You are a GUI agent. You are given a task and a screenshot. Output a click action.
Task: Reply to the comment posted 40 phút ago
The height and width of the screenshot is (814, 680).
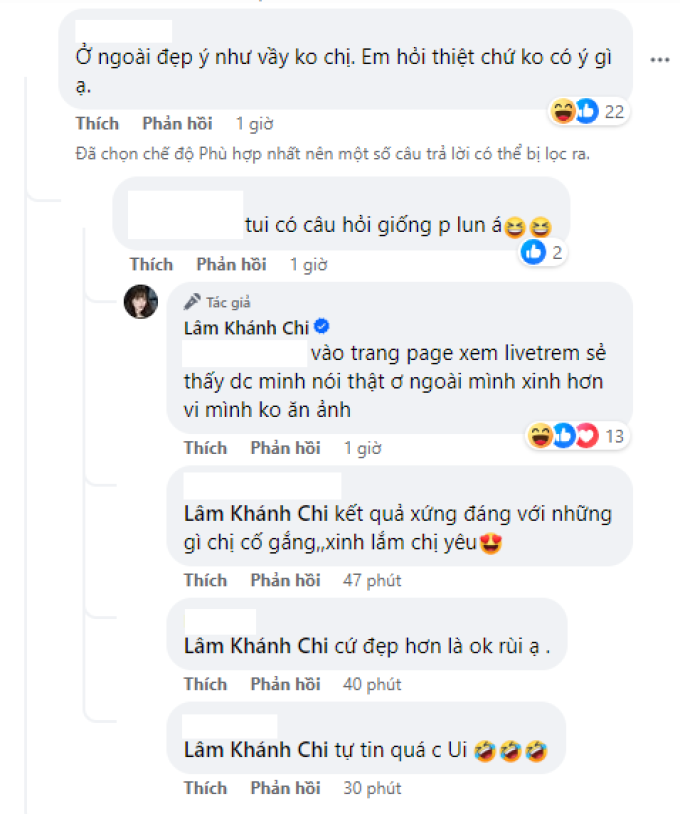[285, 684]
